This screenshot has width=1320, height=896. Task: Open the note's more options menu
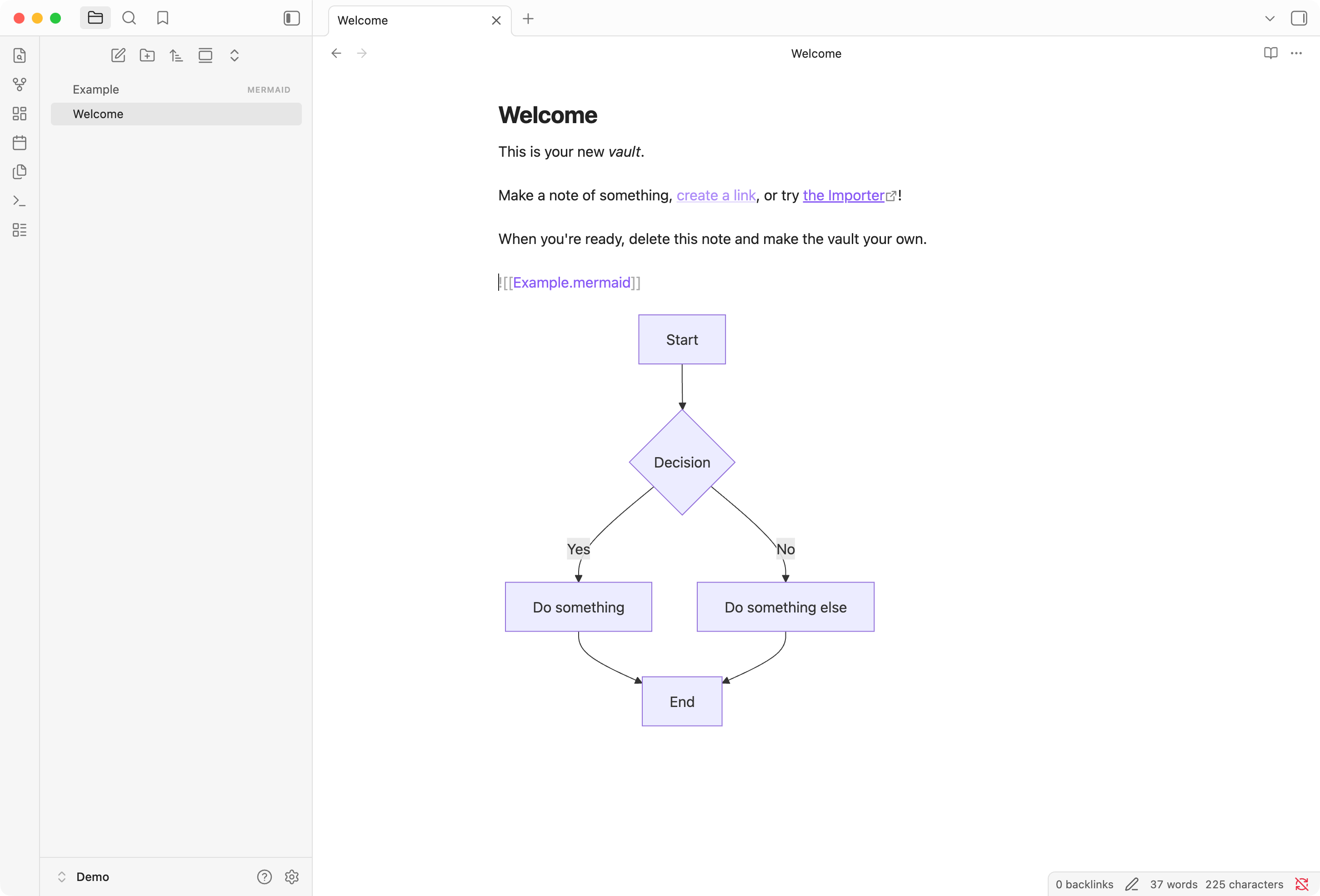click(1297, 53)
